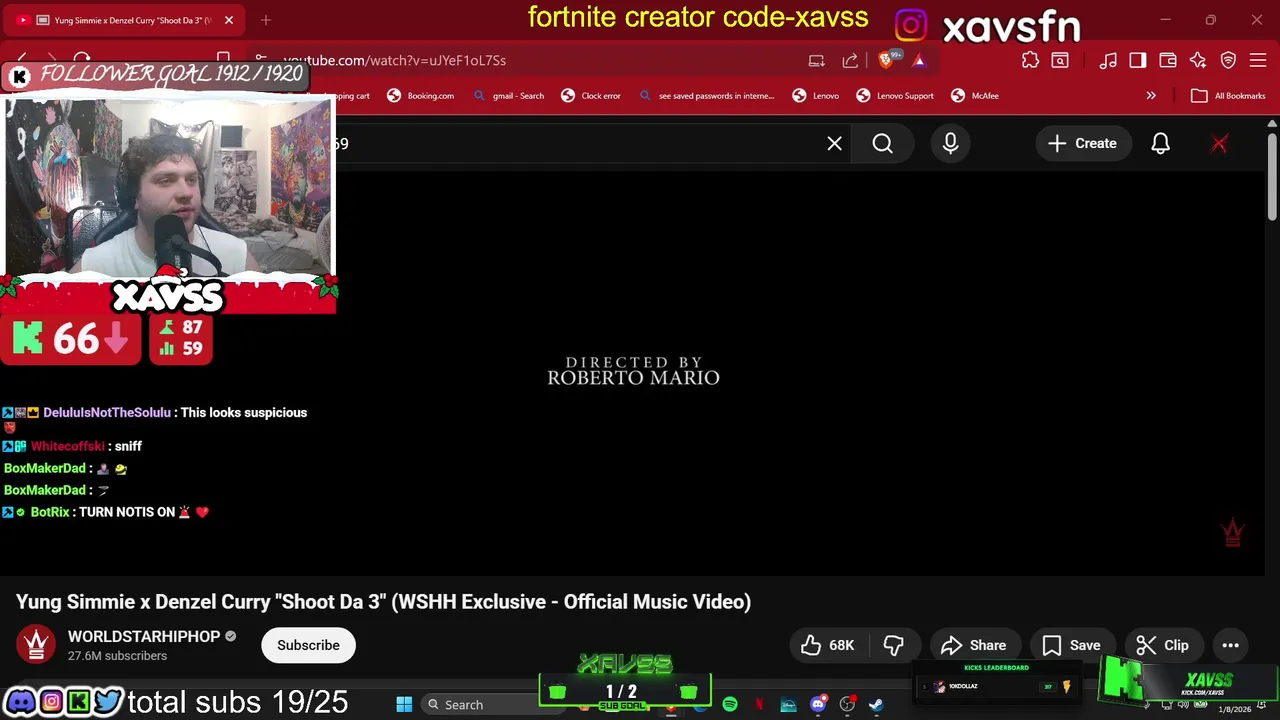This screenshot has width=1280, height=720.
Task: Open the Lenovo bookmark
Action: [x=816, y=96]
